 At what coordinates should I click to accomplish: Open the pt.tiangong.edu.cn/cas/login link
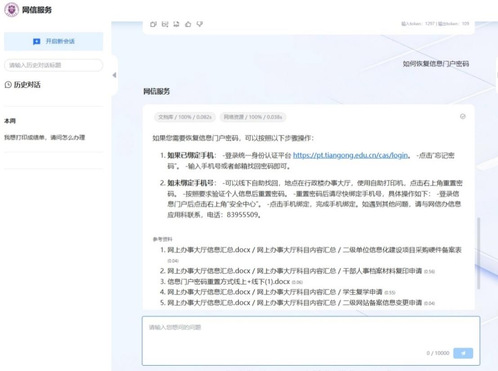[x=350, y=155]
